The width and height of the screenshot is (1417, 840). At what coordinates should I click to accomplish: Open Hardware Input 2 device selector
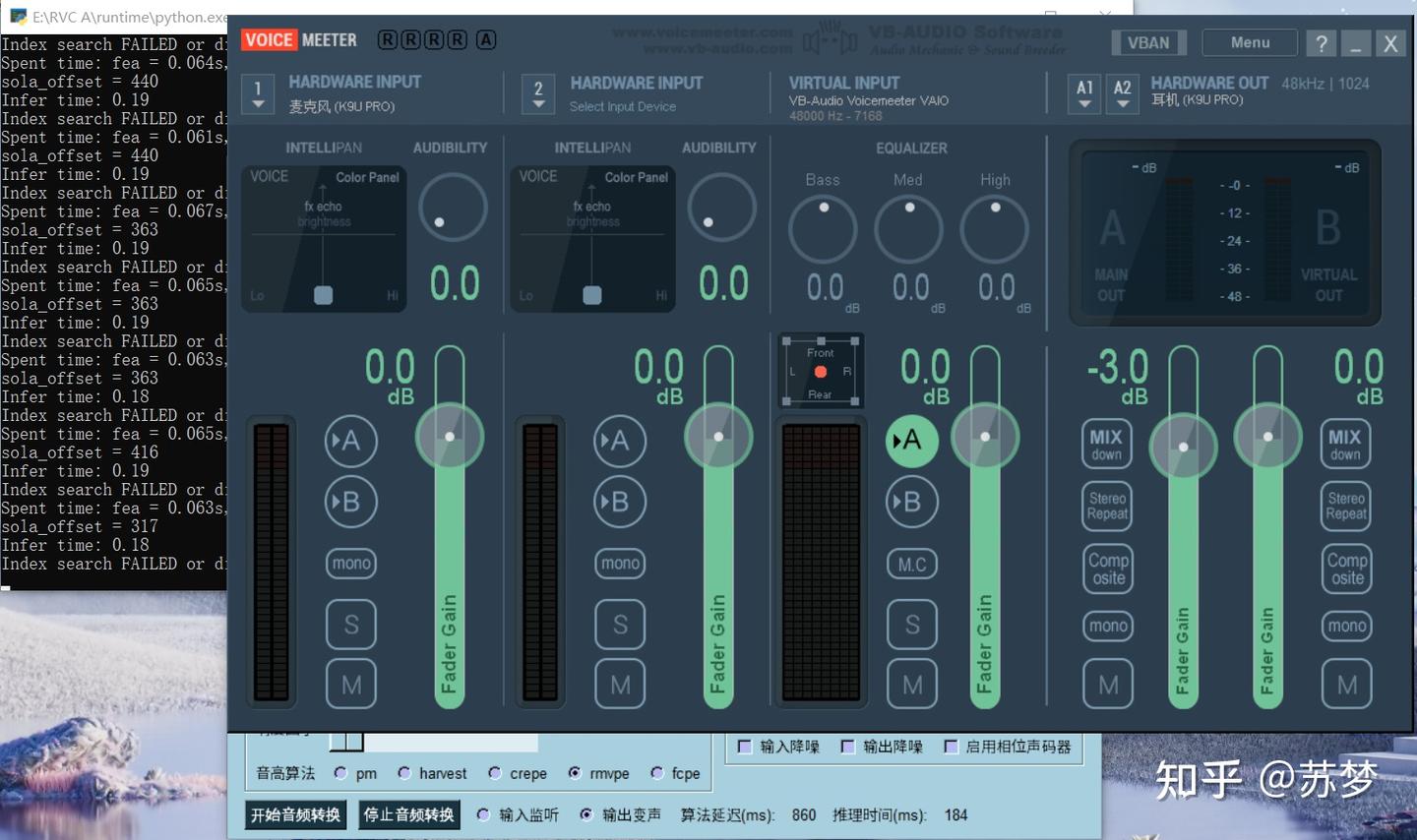538,94
